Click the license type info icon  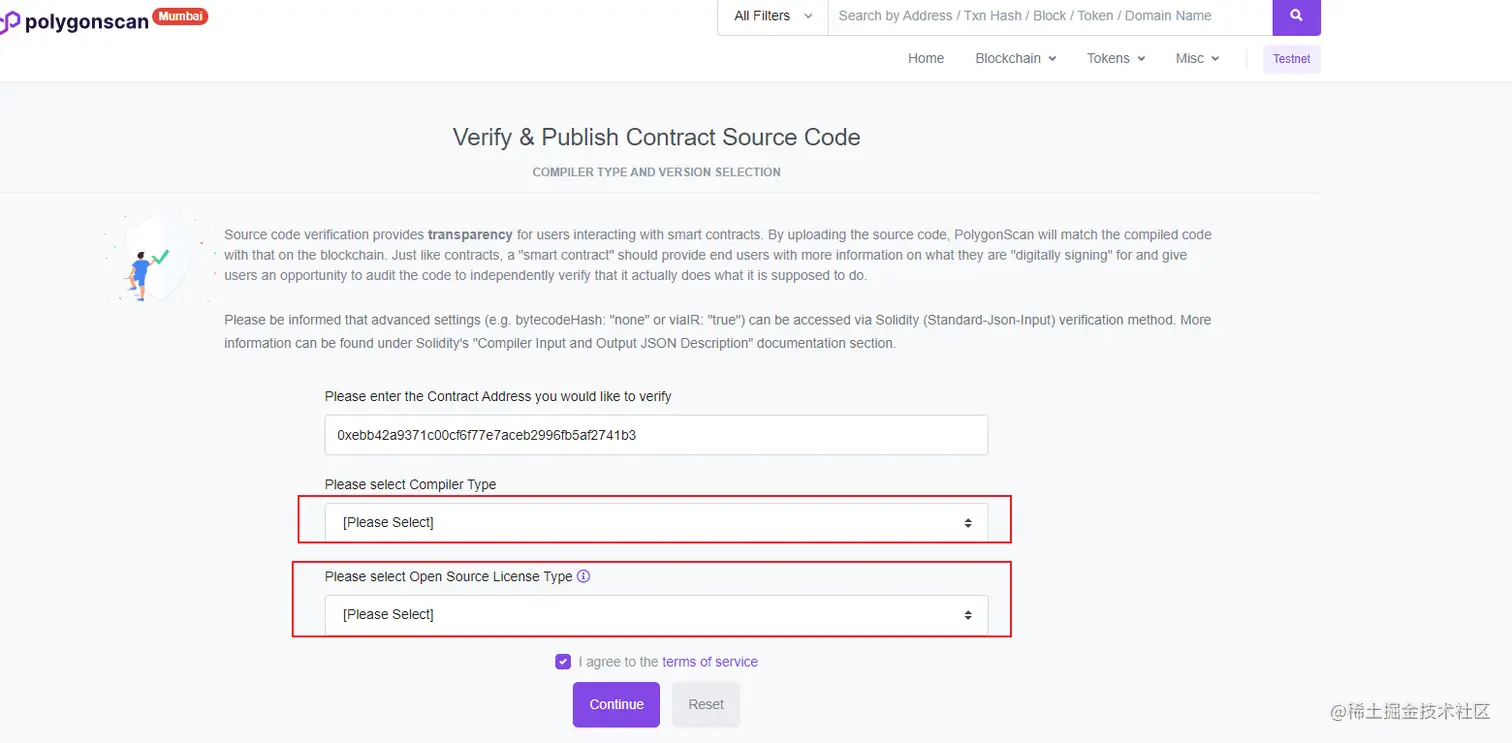click(x=584, y=576)
